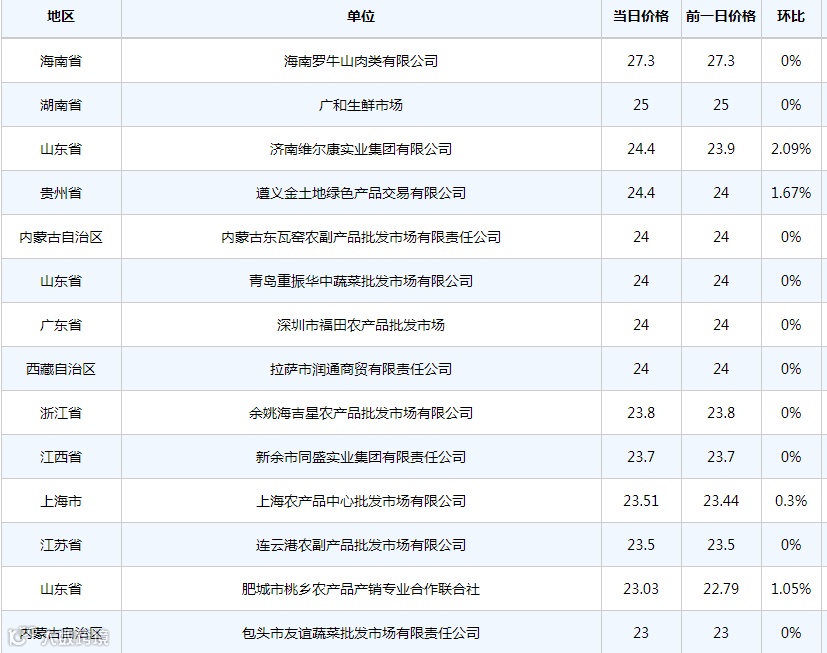Image resolution: width=827 pixels, height=653 pixels.
Task: Select 遵义金土地绿色产品交易有限公司 cell
Action: click(361, 193)
